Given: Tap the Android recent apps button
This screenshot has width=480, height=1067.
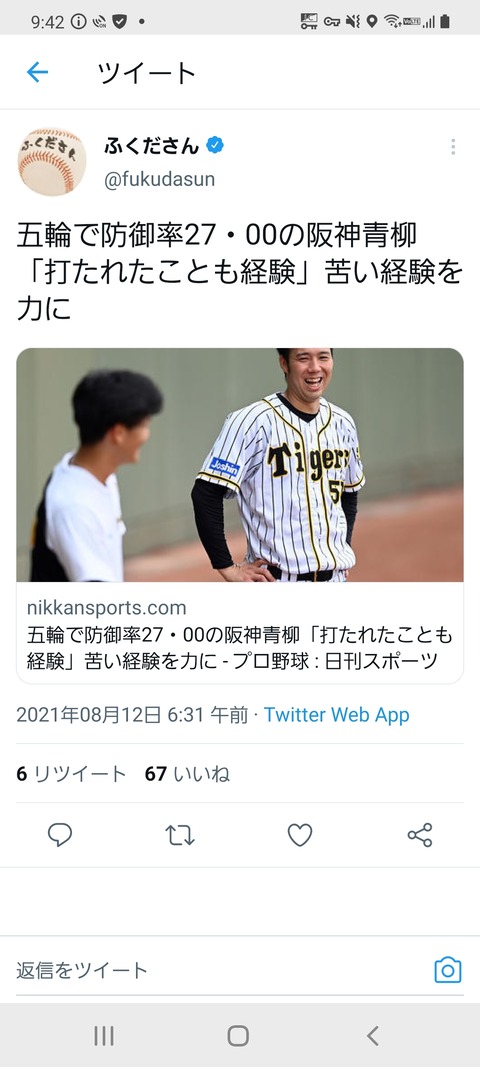Looking at the screenshot, I should (103, 1036).
